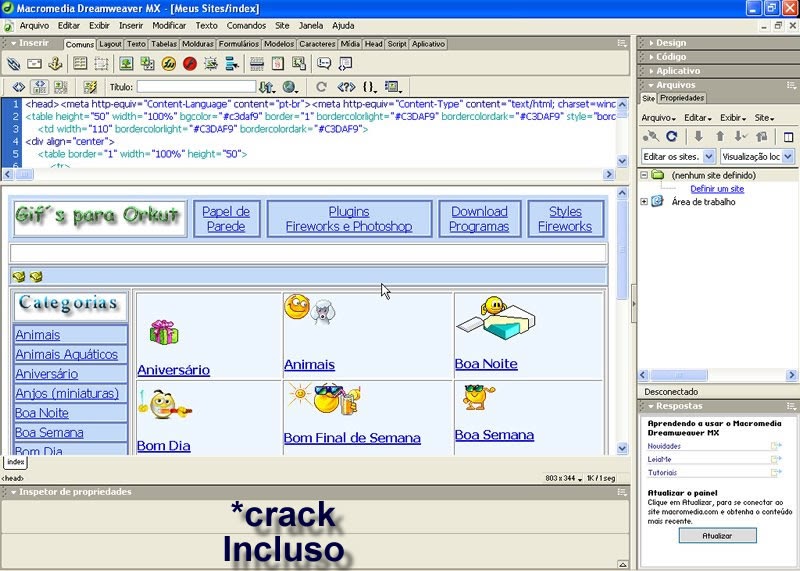Click the Put files up arrow
This screenshot has height=571, width=800.
point(719,136)
